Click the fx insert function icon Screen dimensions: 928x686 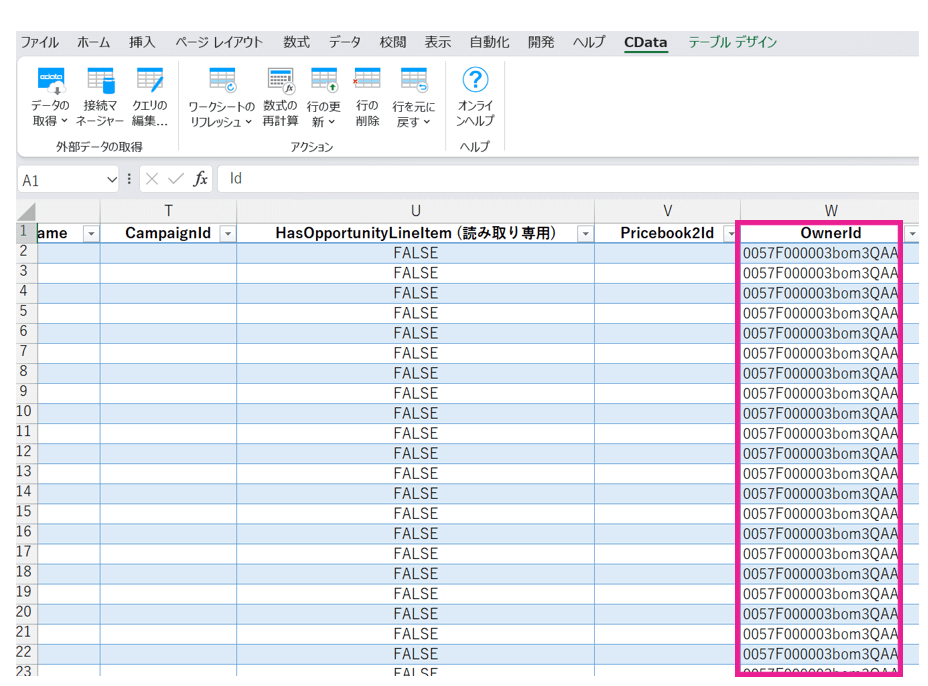(x=201, y=179)
